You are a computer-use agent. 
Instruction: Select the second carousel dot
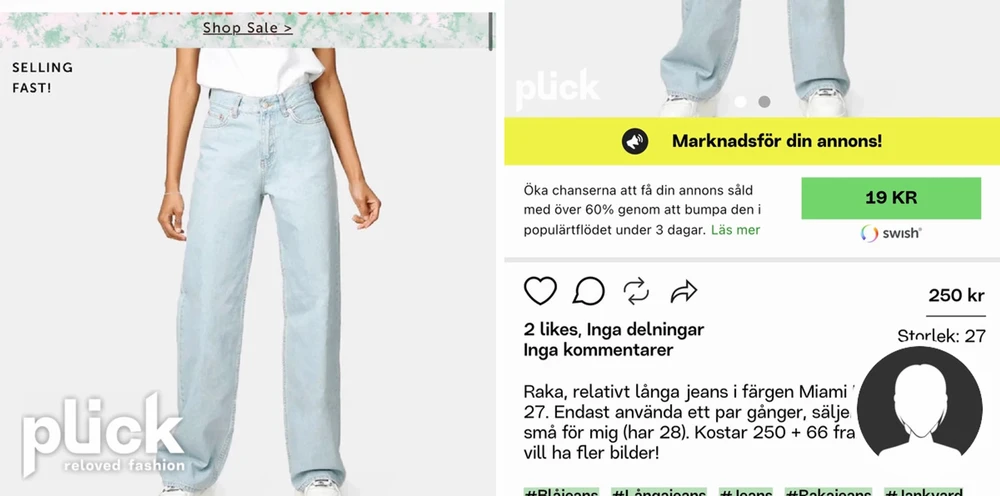pos(764,101)
